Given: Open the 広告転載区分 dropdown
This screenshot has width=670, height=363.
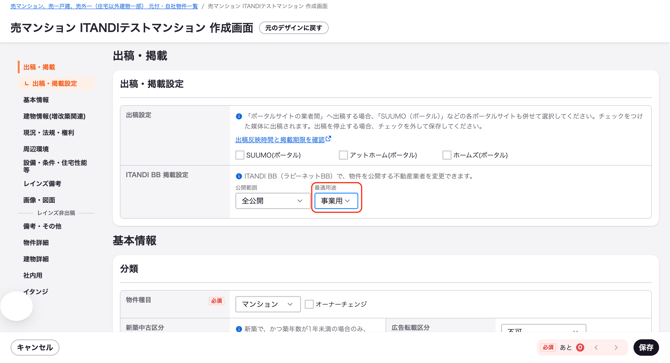Looking at the screenshot, I should pyautogui.click(x=544, y=328).
